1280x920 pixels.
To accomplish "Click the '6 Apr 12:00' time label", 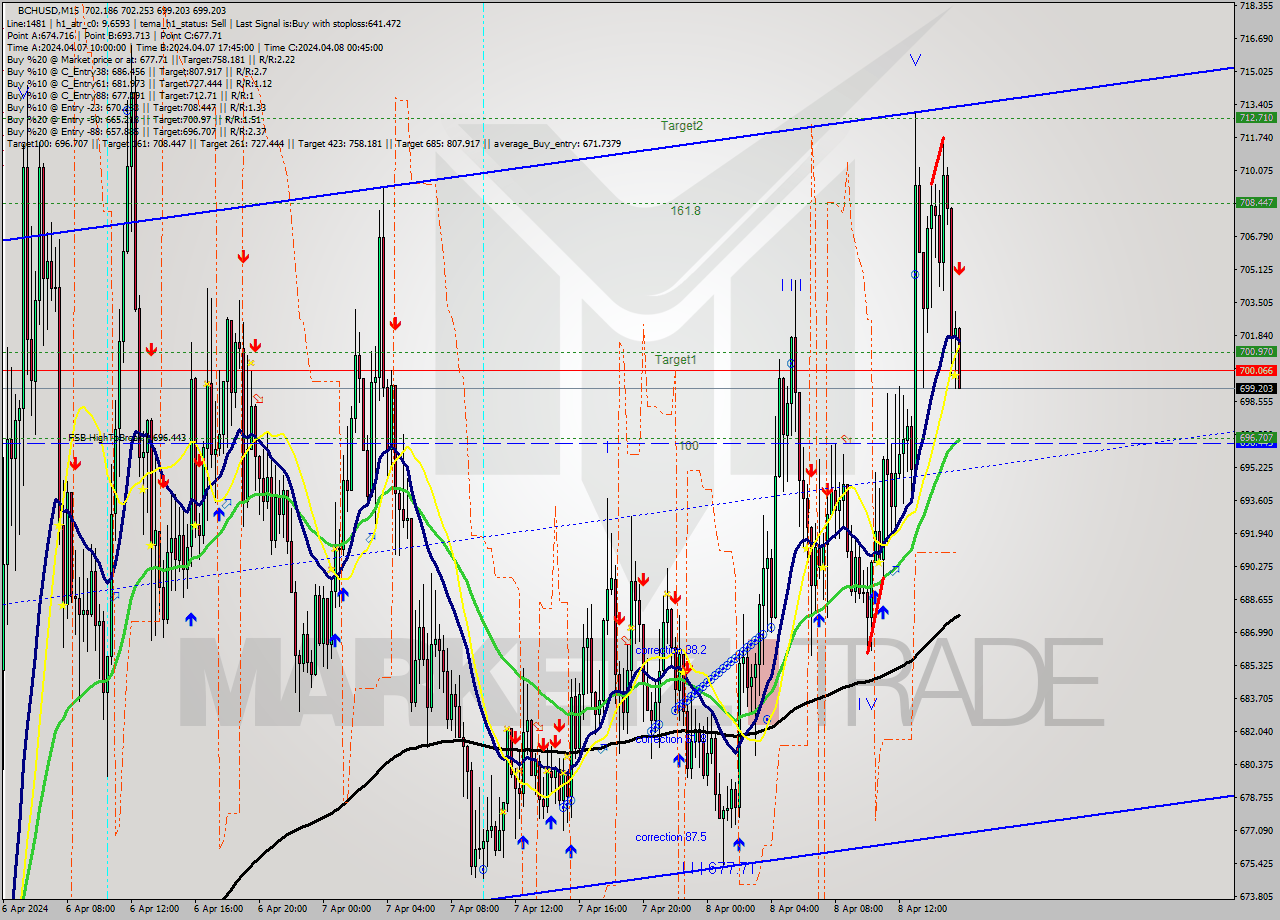I will tap(155, 910).
